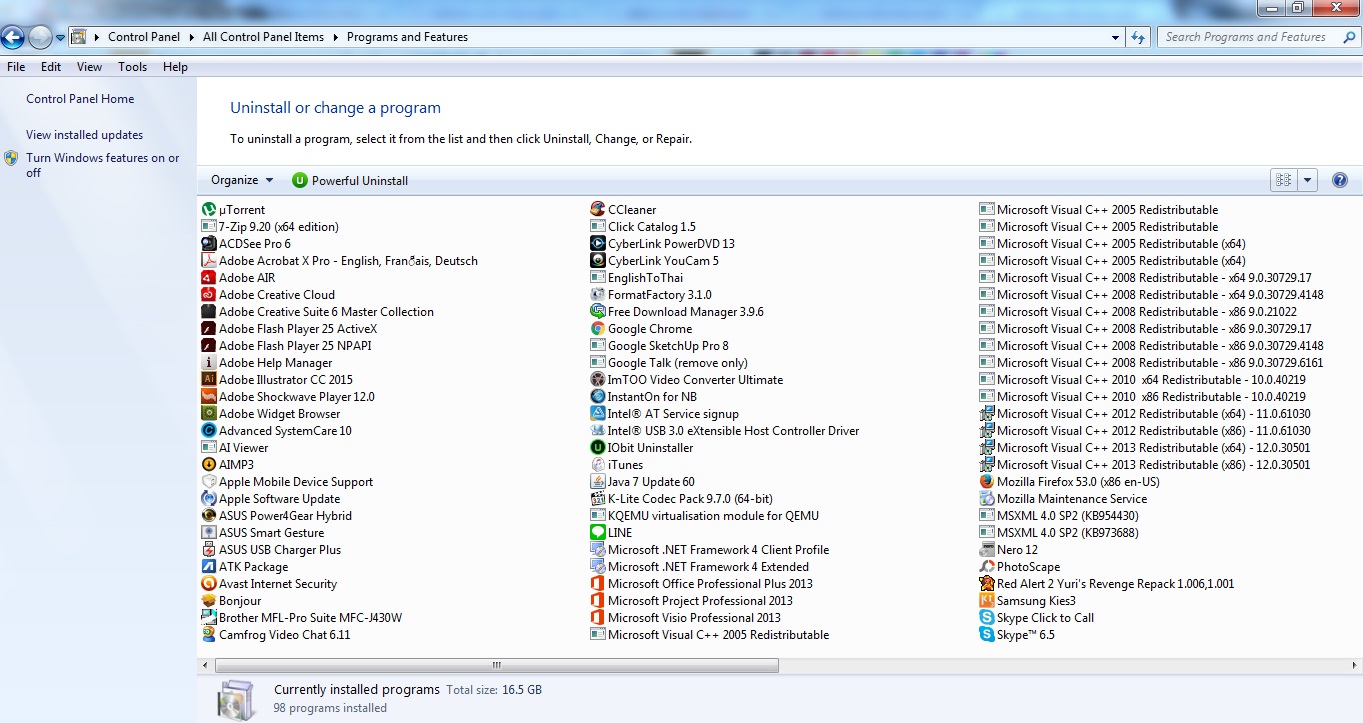The width and height of the screenshot is (1363, 723).
Task: Click the scrollbar left arrow
Action: click(206, 665)
